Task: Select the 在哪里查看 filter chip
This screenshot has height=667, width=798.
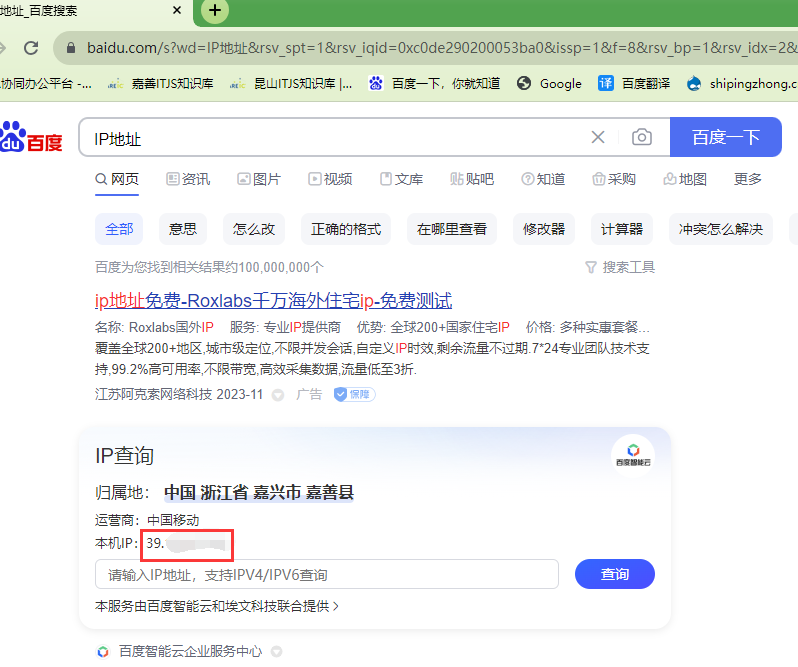Action: pos(452,229)
